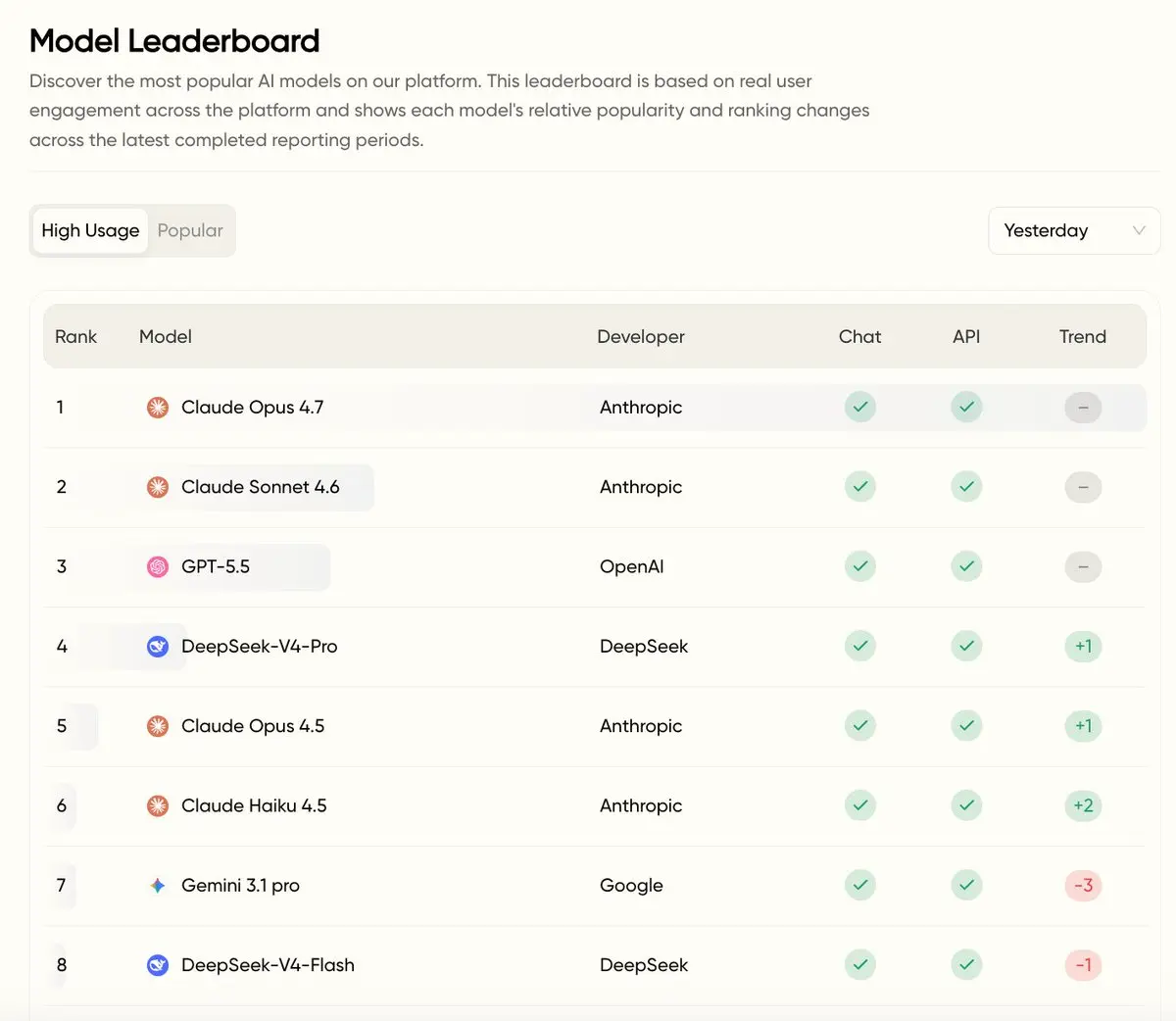The height and width of the screenshot is (1021, 1176).
Task: Click the Model column header
Action: click(166, 336)
